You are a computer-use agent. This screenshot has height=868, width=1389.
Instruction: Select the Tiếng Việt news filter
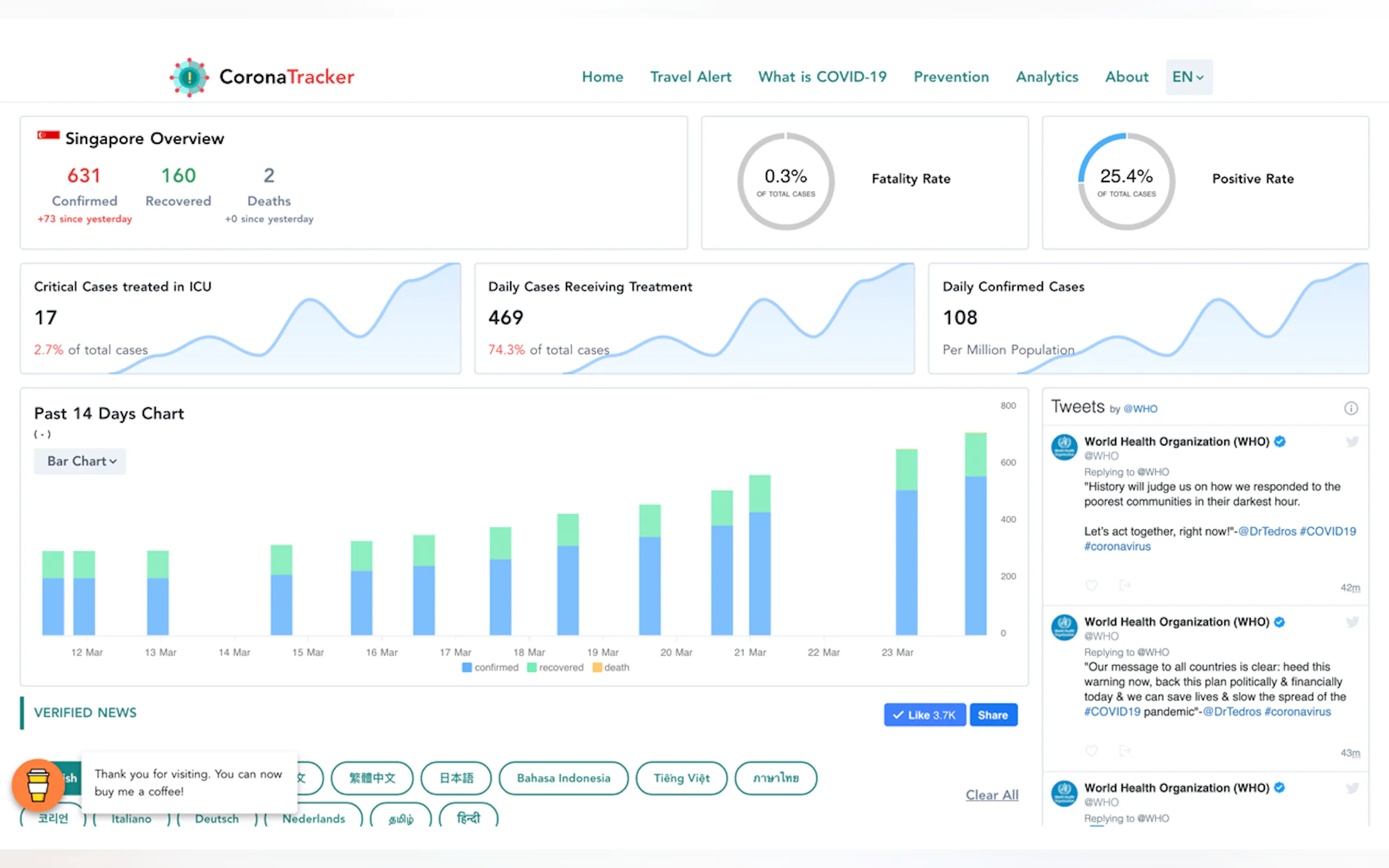tap(681, 778)
